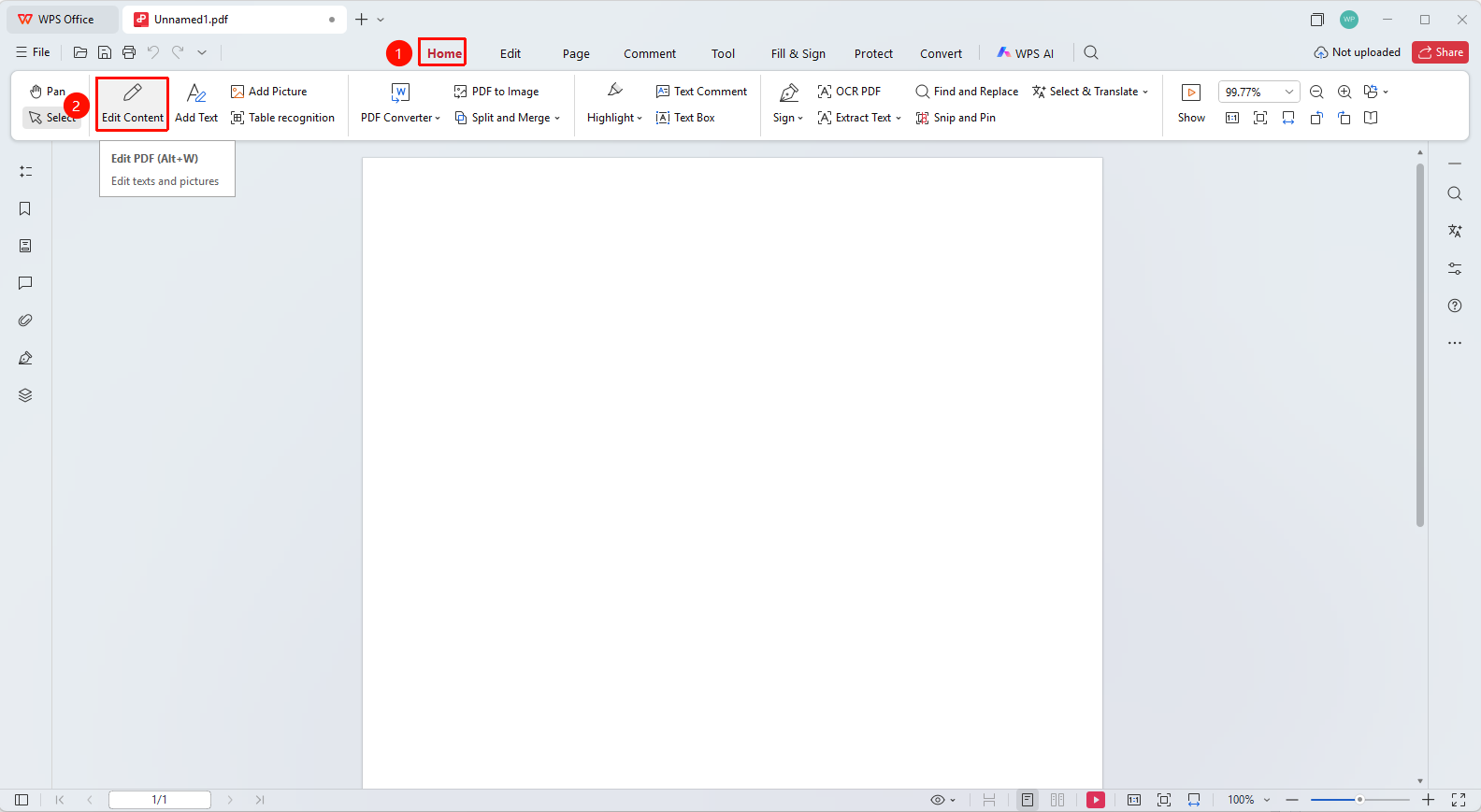Click the zoom in magnifier icon
Screen dimensions: 1481x812
coord(1344,92)
